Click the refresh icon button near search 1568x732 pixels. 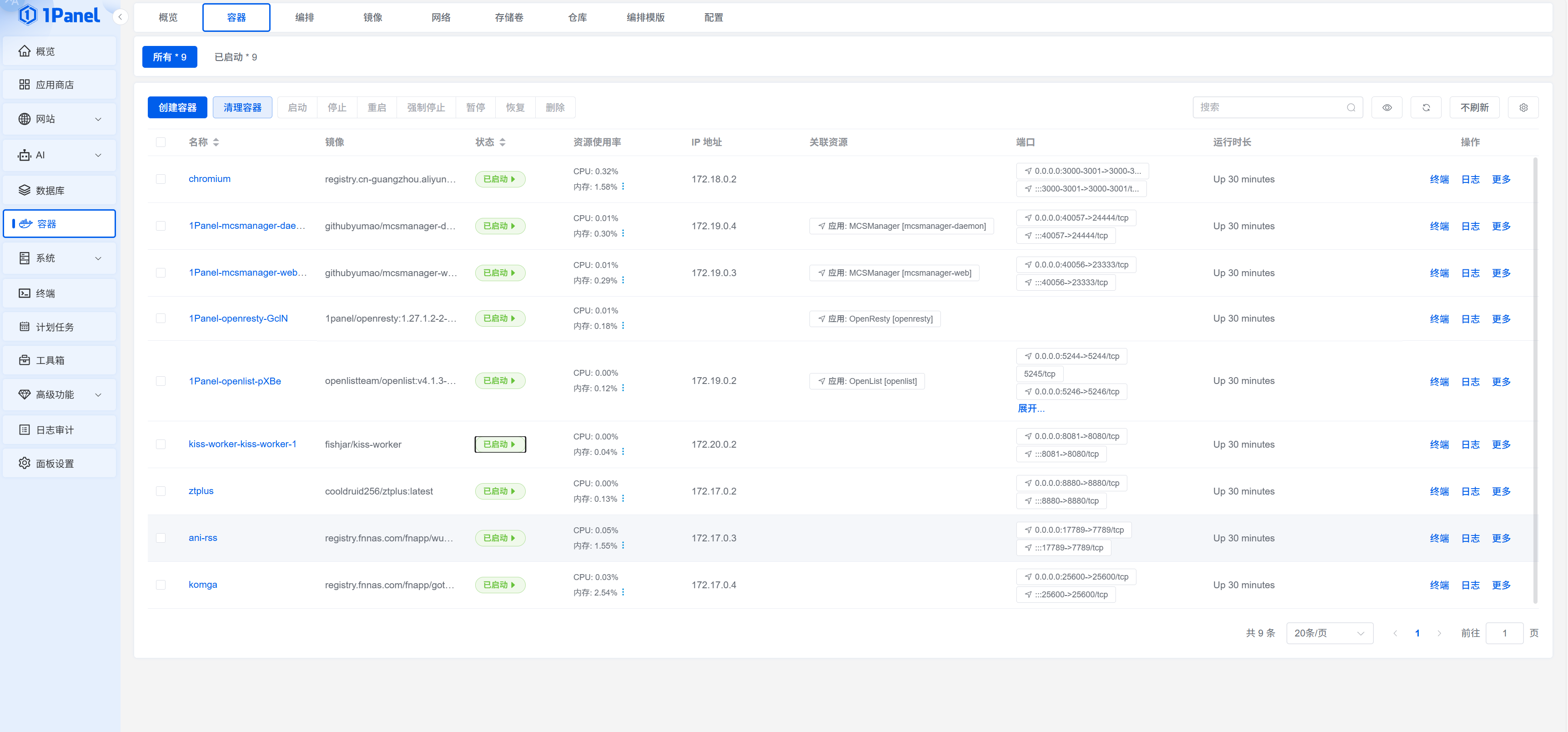[1426, 108]
